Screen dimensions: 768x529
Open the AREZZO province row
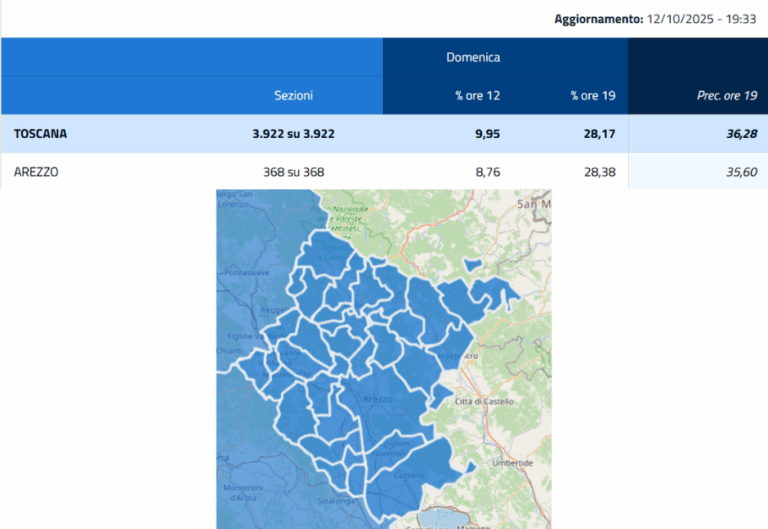coord(36,172)
